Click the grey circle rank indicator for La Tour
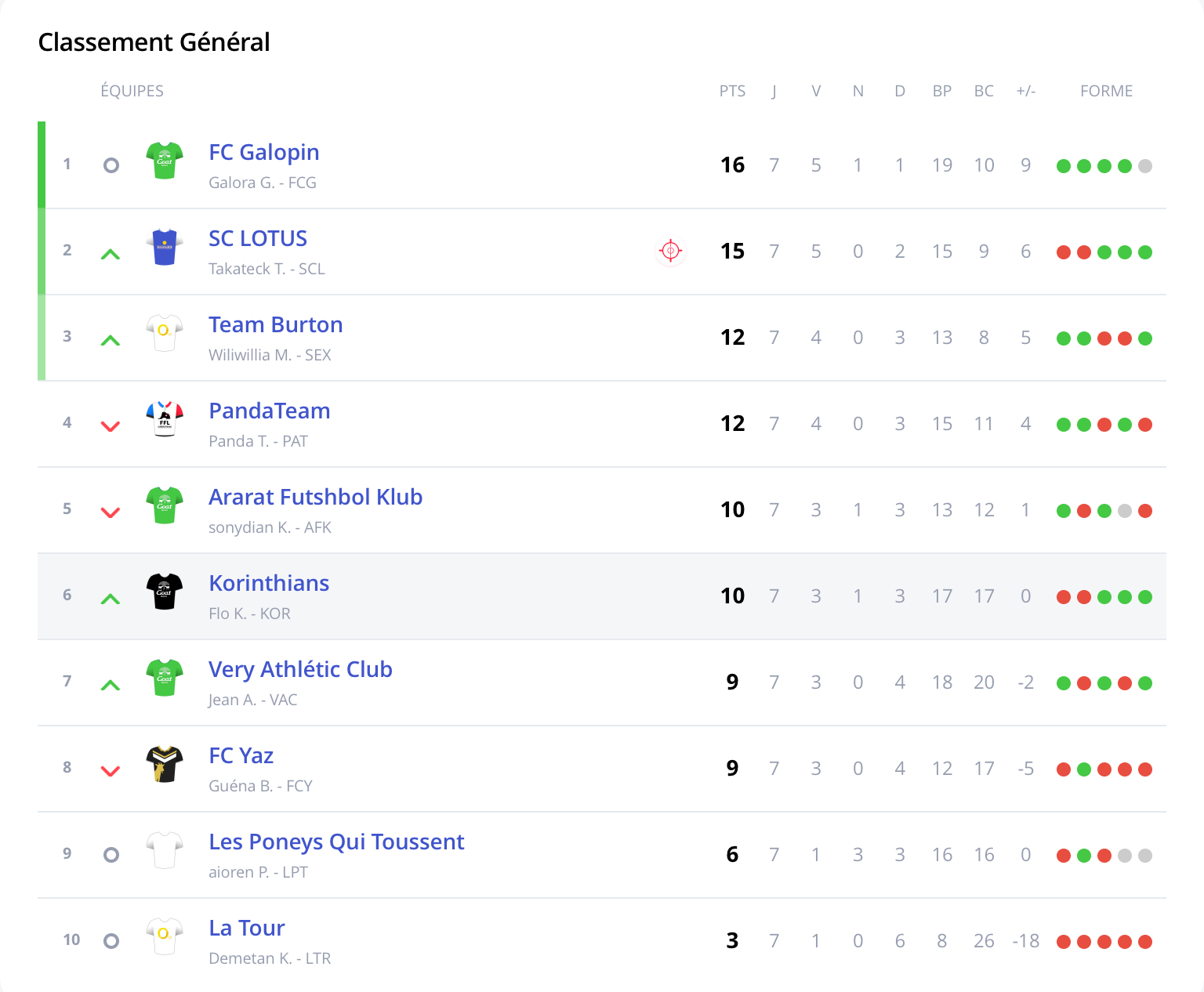The width and height of the screenshot is (1204, 992). pos(111,941)
